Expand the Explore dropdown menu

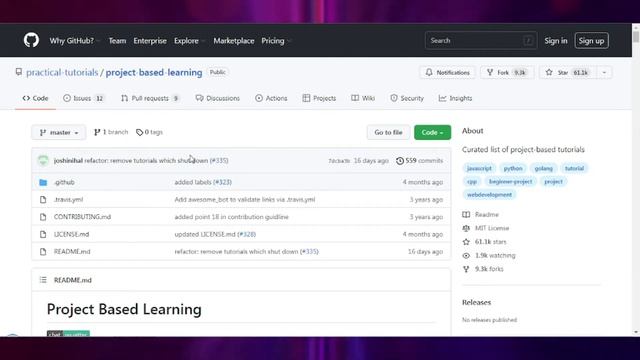pyautogui.click(x=189, y=41)
